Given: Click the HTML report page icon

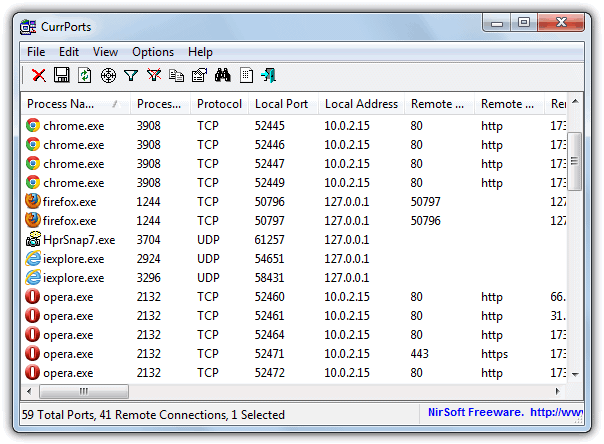Looking at the screenshot, I should (x=246, y=75).
